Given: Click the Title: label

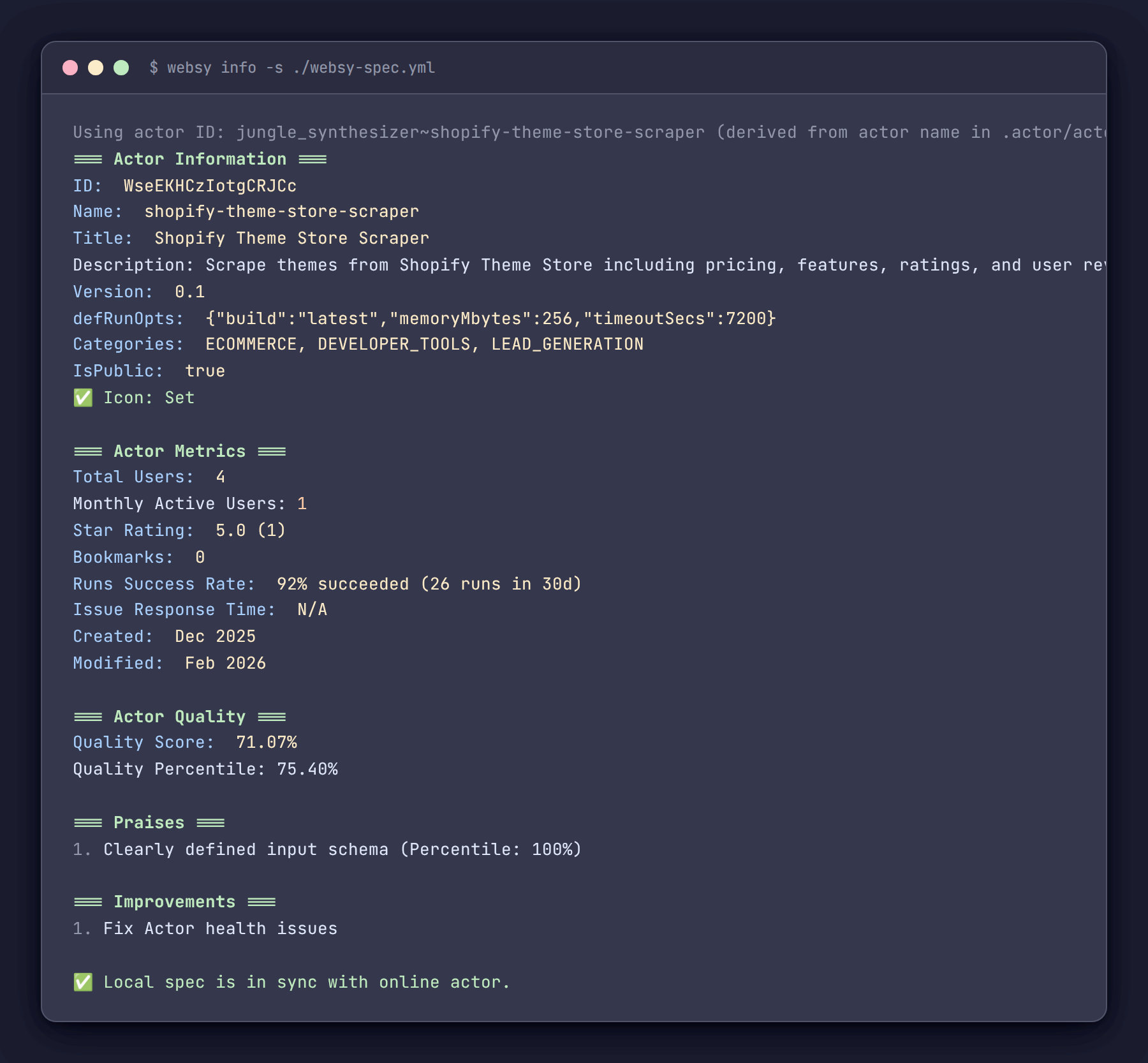Looking at the screenshot, I should [103, 238].
